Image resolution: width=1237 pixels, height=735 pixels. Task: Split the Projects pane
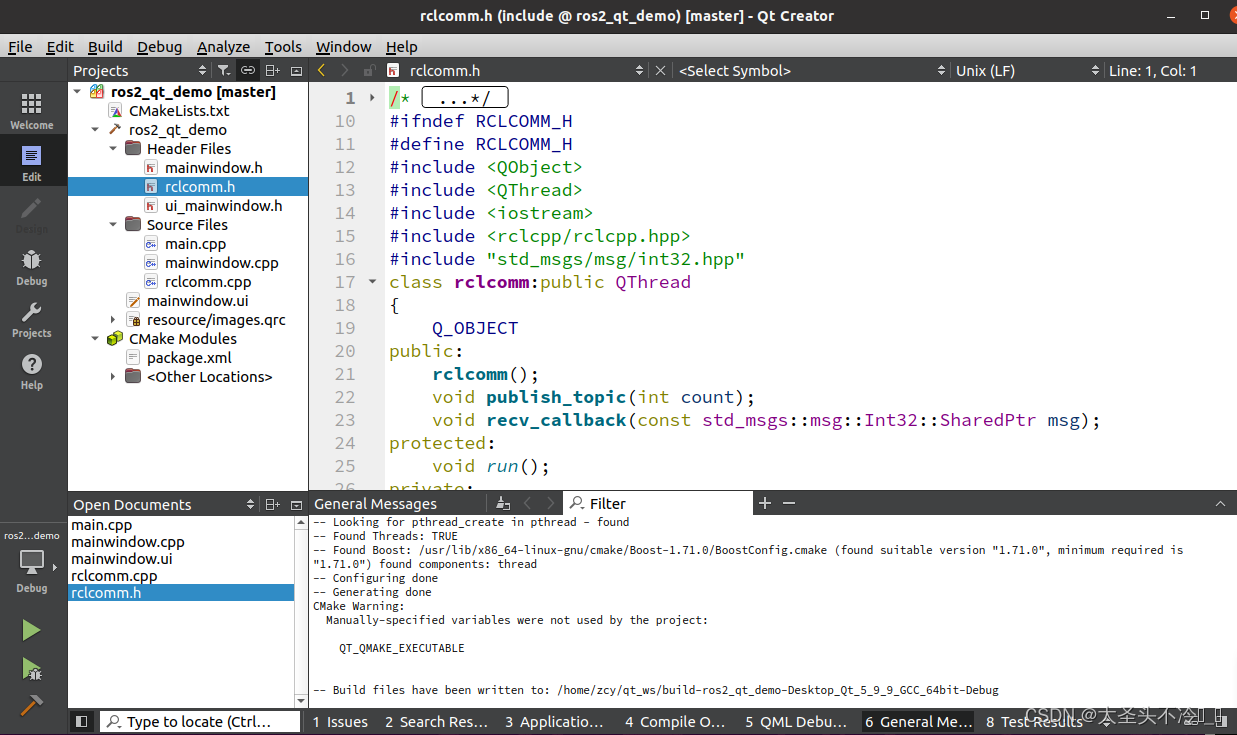(273, 71)
